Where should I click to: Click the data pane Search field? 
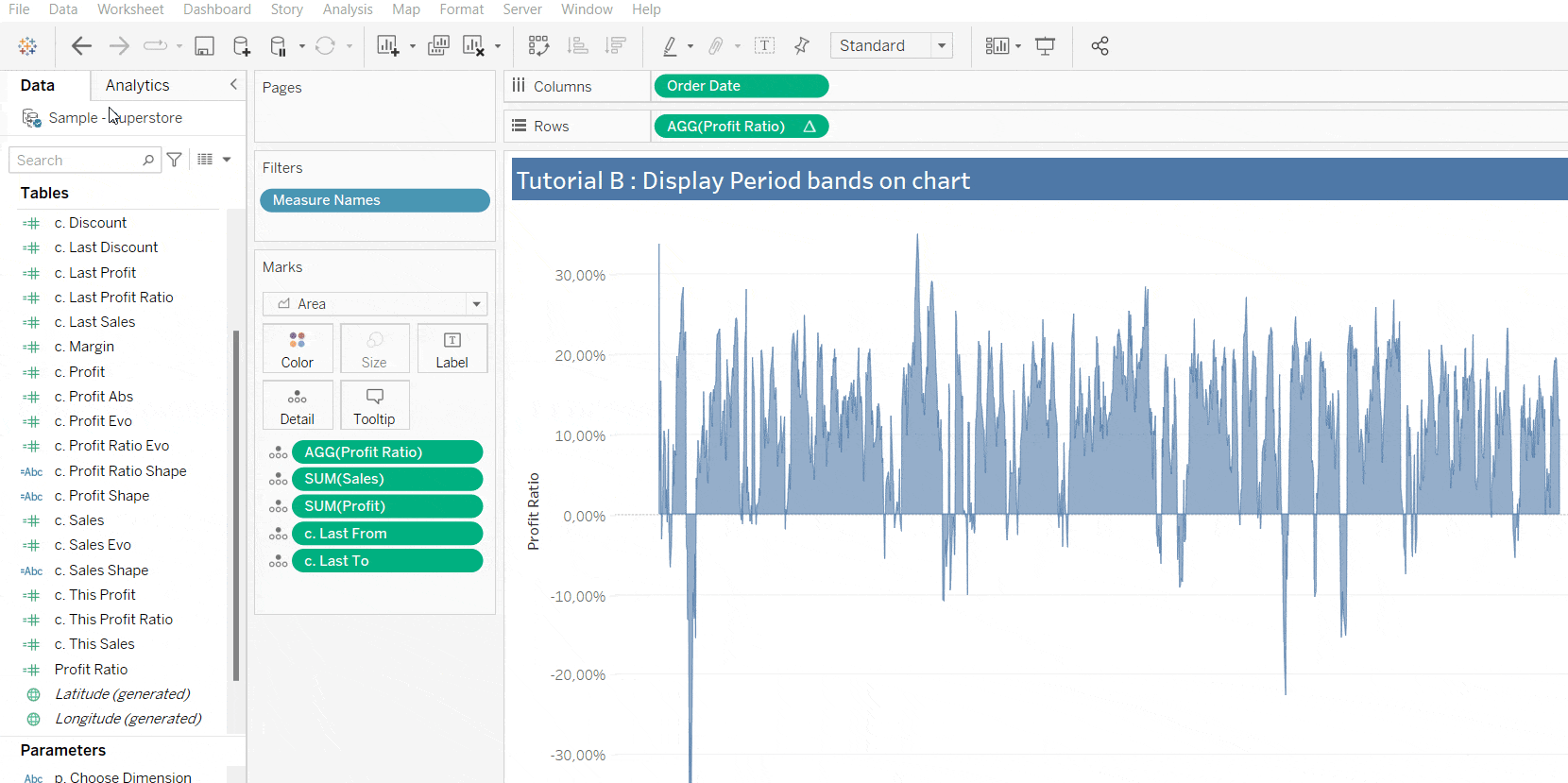point(77,161)
